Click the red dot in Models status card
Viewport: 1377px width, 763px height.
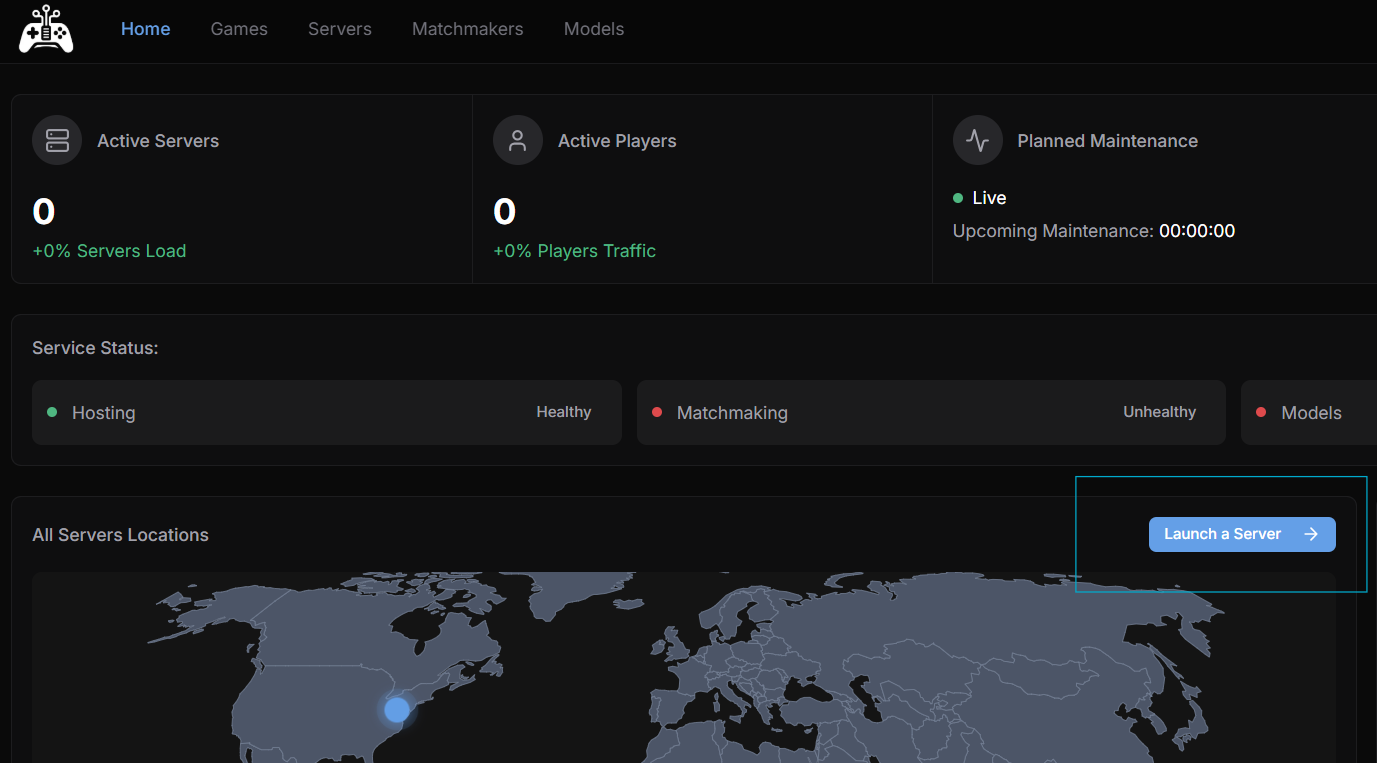click(x=1261, y=412)
